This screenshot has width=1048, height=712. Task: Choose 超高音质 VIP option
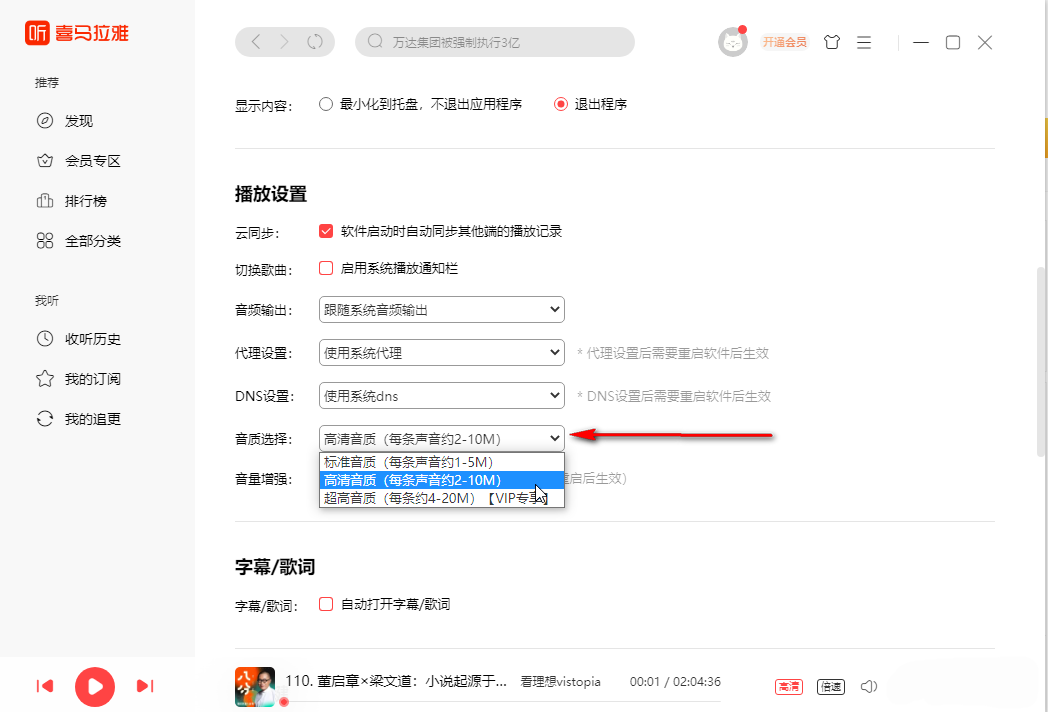442,498
